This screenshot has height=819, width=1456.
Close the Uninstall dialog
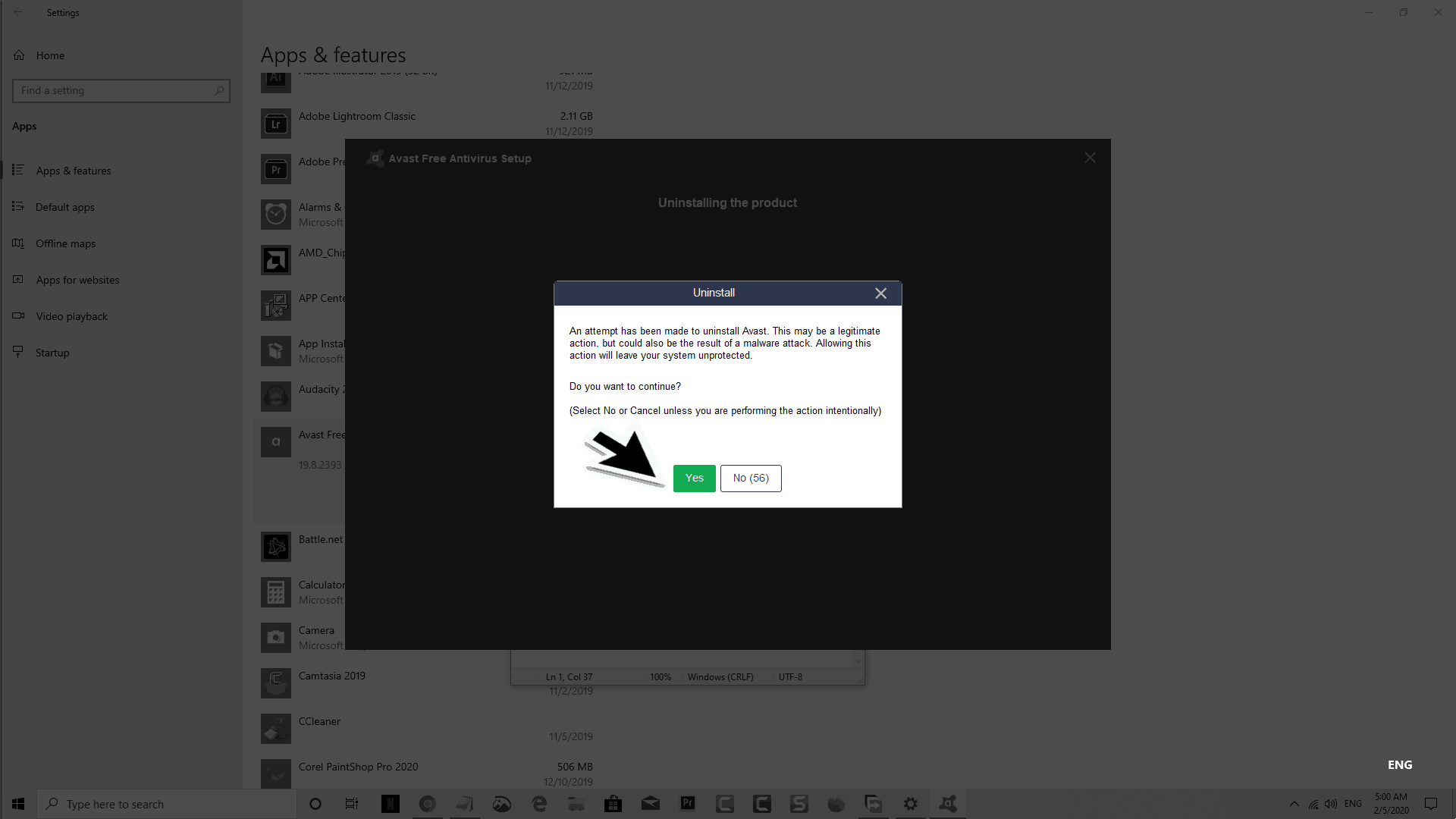click(x=880, y=293)
